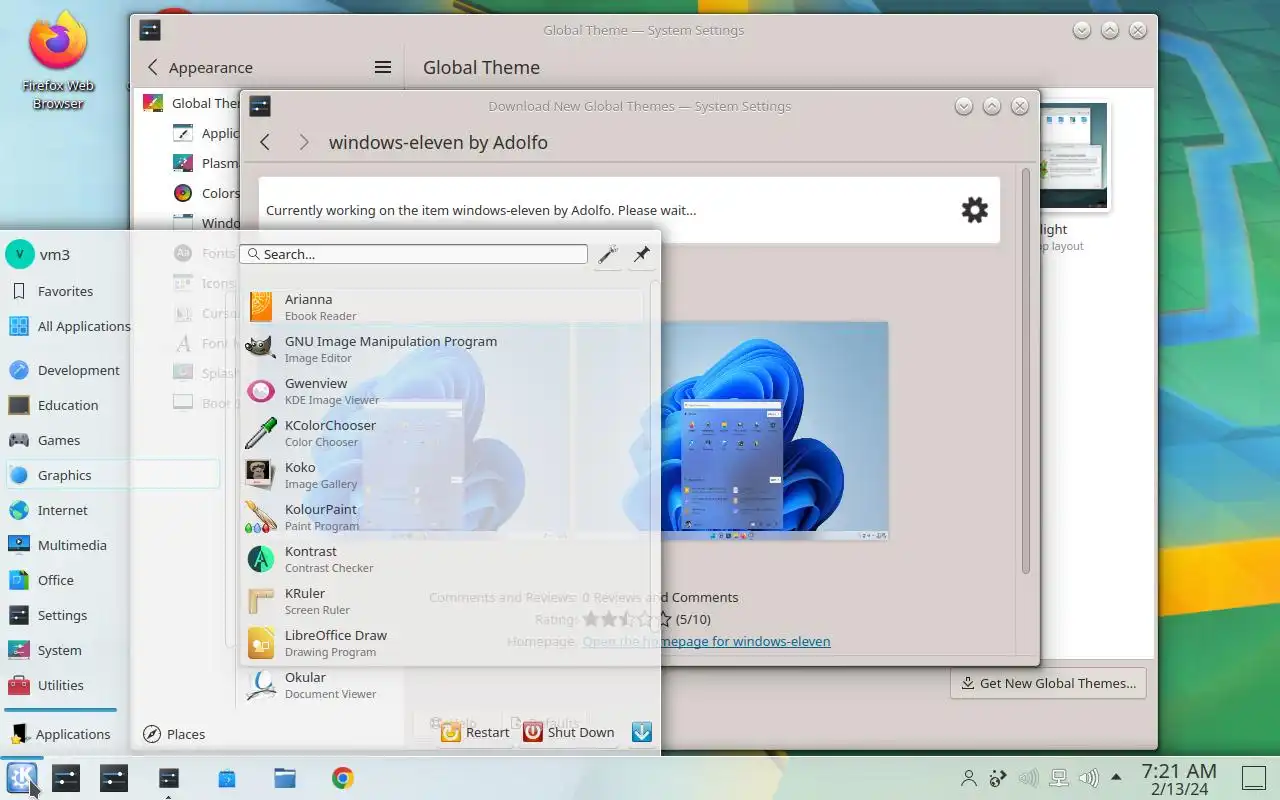1280x800 pixels.
Task: Click the download dialog vertical scrollbar
Action: pyautogui.click(x=1026, y=370)
